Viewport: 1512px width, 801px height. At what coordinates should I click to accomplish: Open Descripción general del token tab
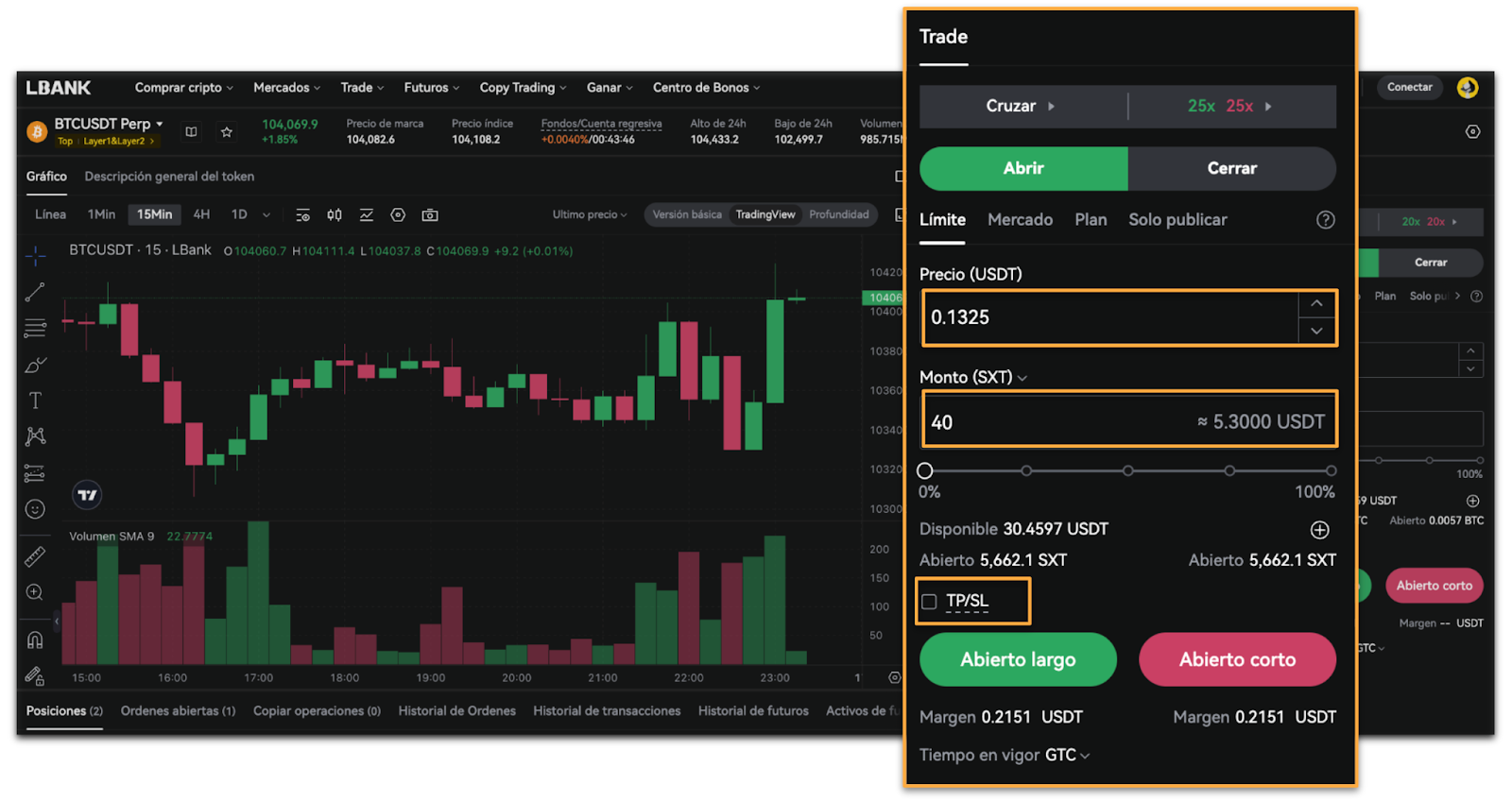coord(169,177)
